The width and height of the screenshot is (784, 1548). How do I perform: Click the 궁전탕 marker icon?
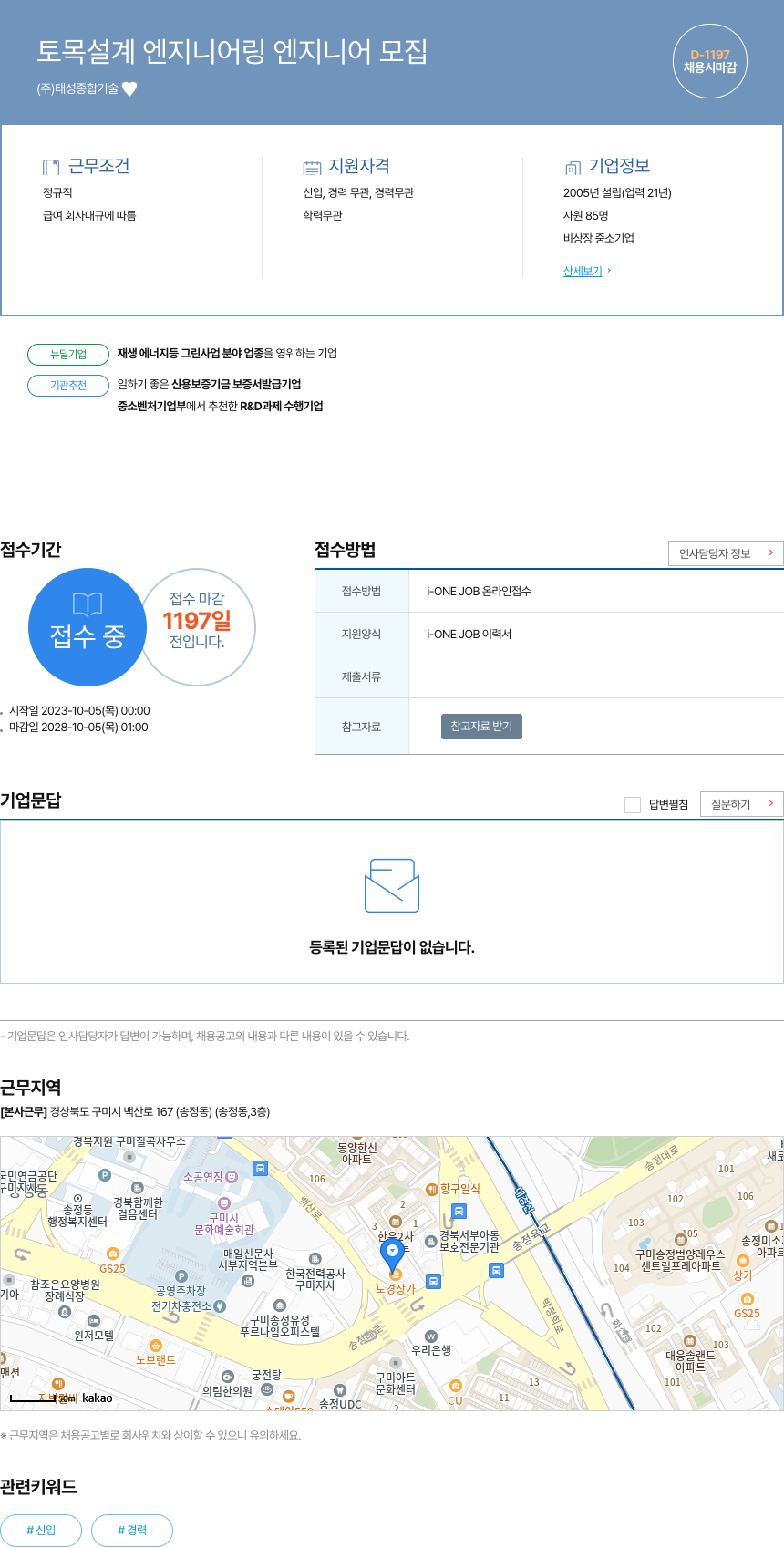[x=267, y=1389]
